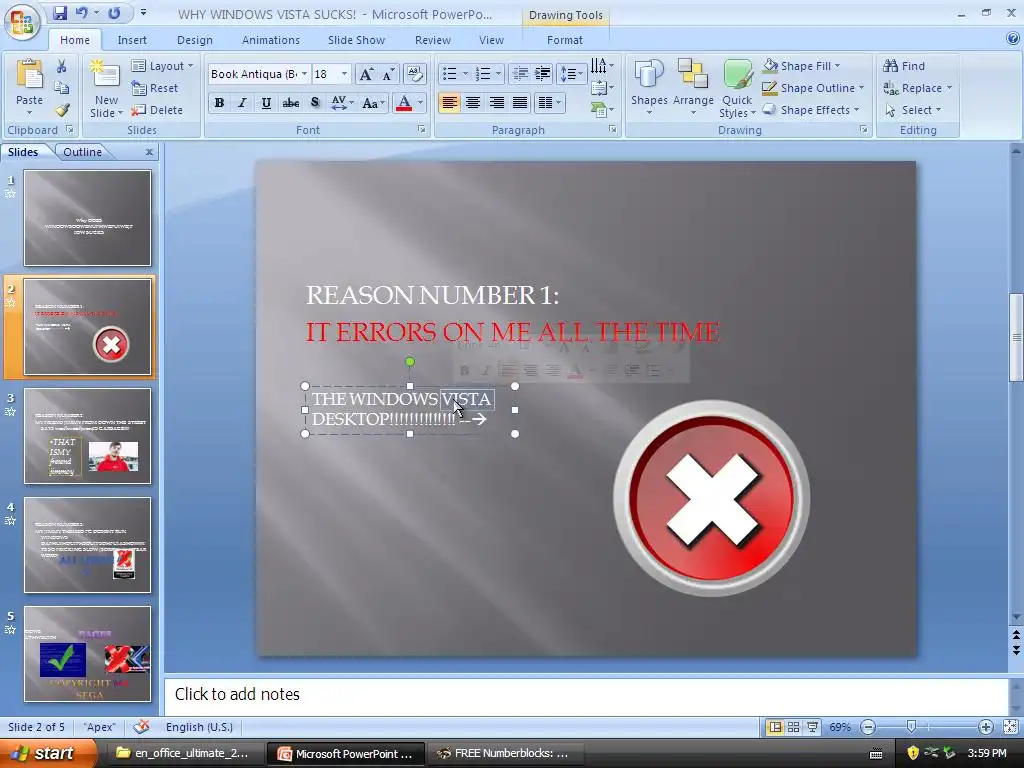Image resolution: width=1024 pixels, height=768 pixels.
Task: Click the Paste clipboard icon
Action: point(29,75)
